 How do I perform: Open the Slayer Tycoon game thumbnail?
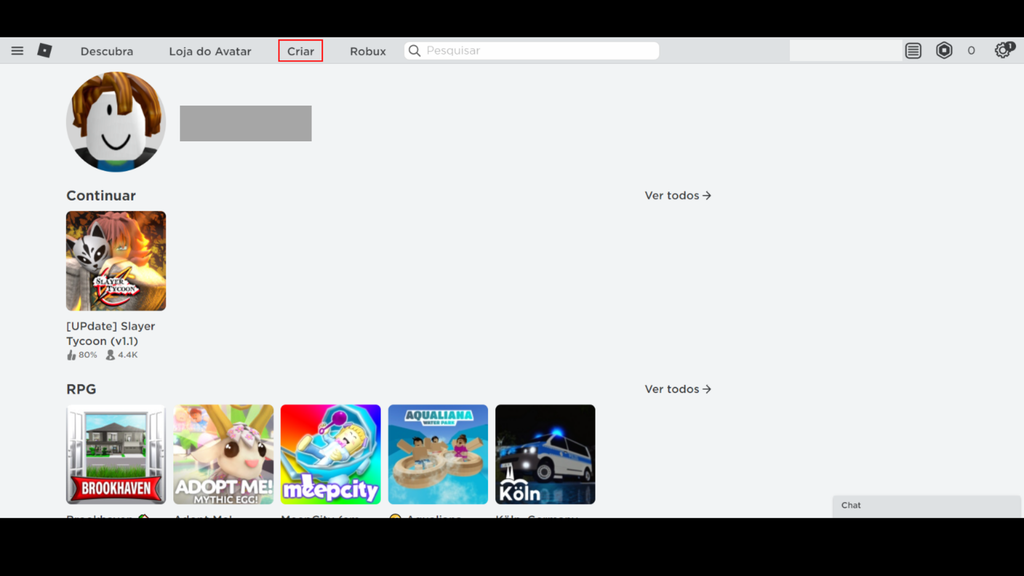coord(116,261)
